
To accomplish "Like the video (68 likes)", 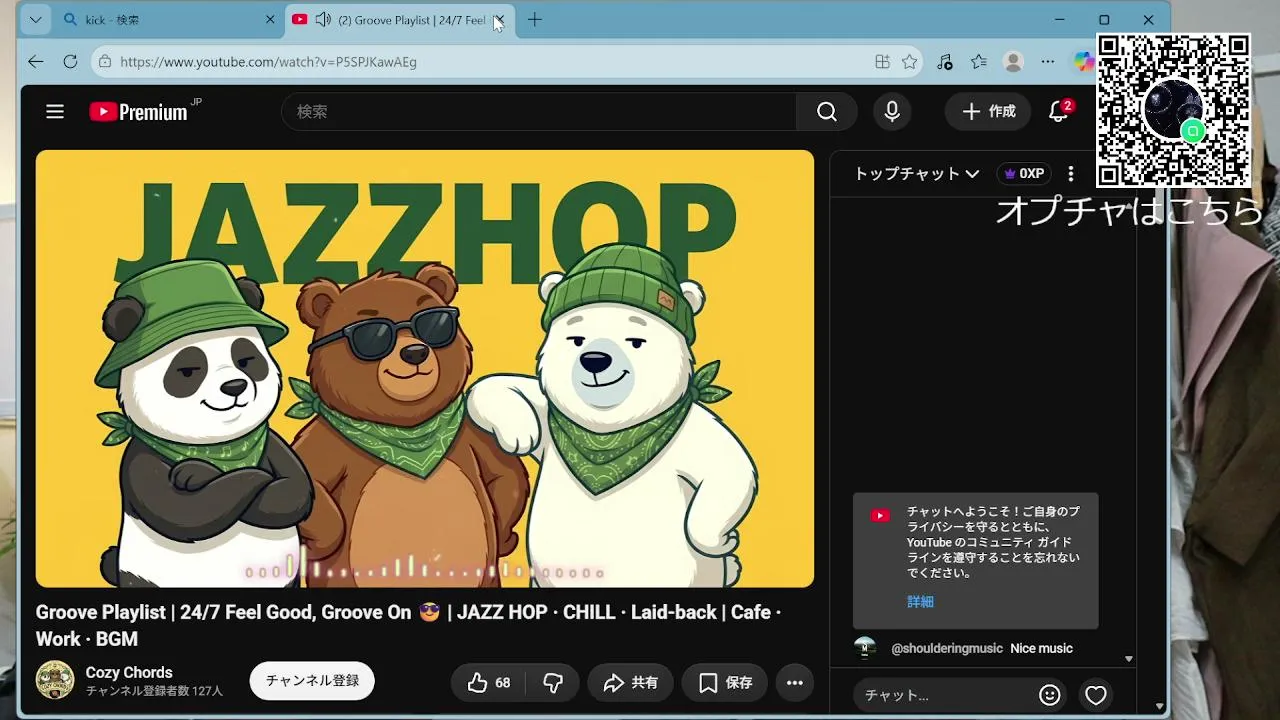I will [x=489, y=682].
